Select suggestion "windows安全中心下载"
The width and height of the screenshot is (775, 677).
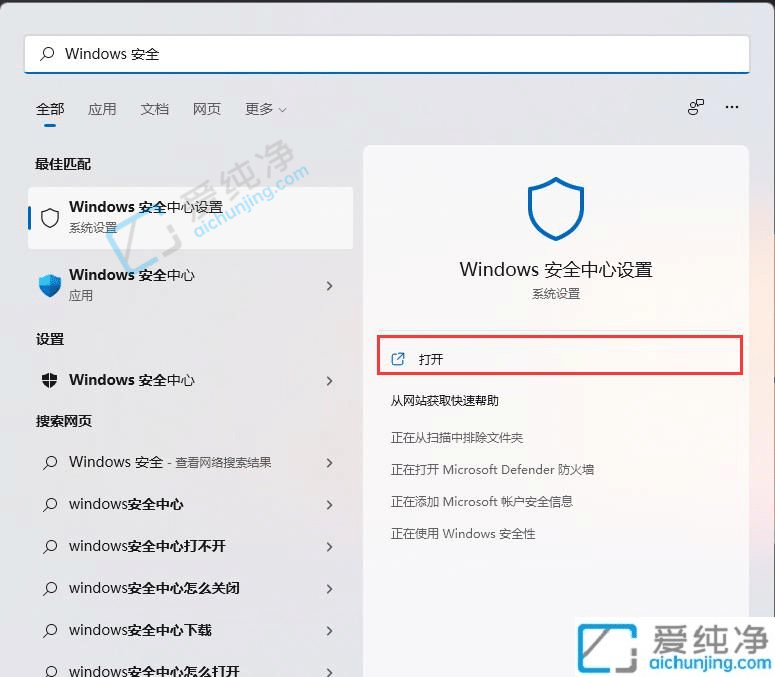pos(191,631)
